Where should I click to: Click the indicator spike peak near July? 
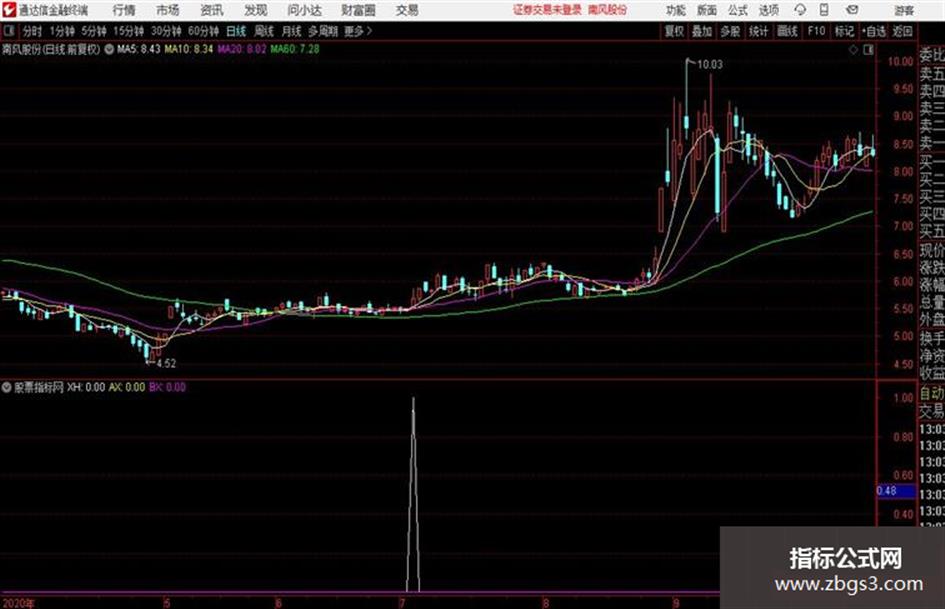[x=413, y=399]
